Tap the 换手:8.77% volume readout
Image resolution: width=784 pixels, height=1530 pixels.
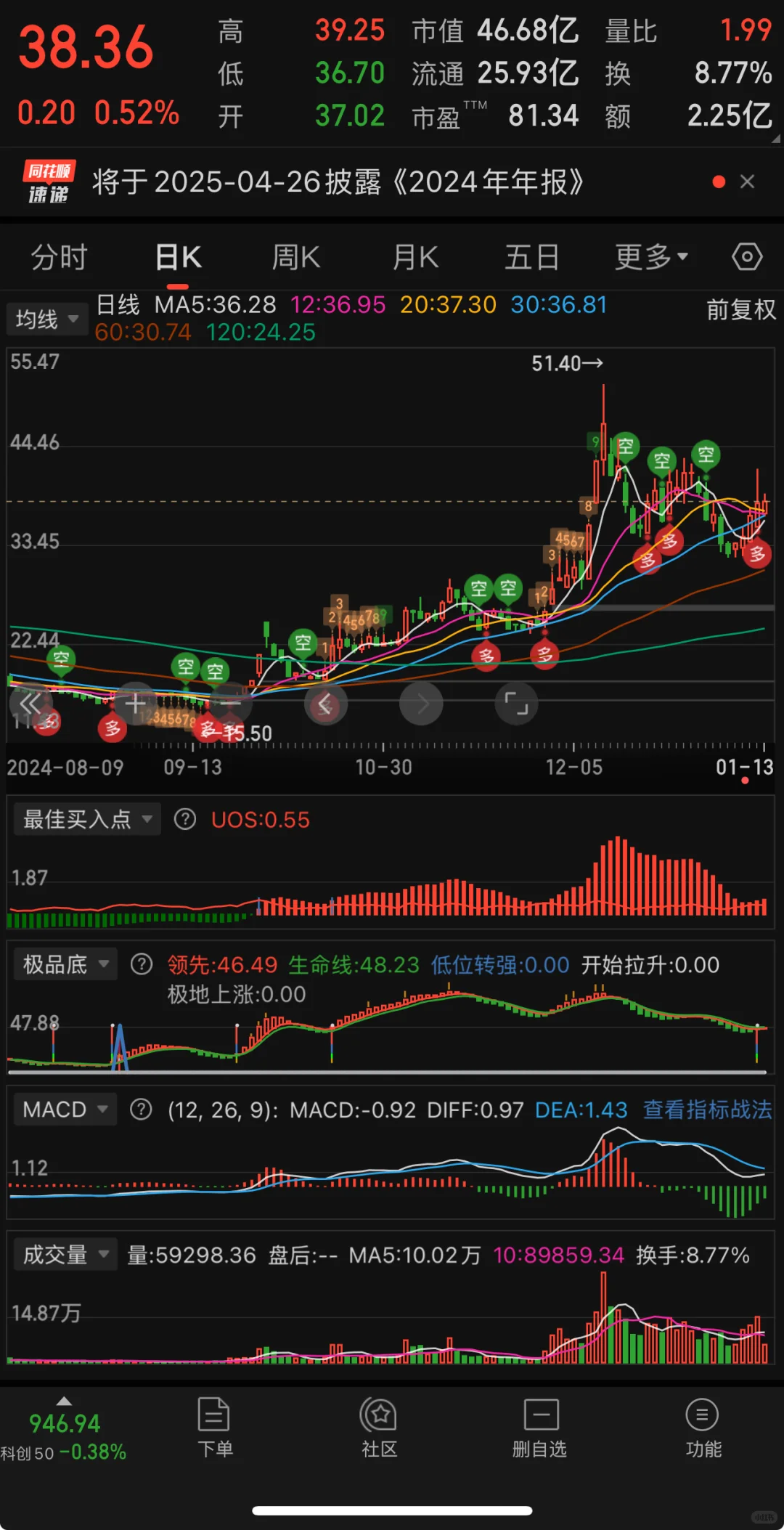[693, 1255]
